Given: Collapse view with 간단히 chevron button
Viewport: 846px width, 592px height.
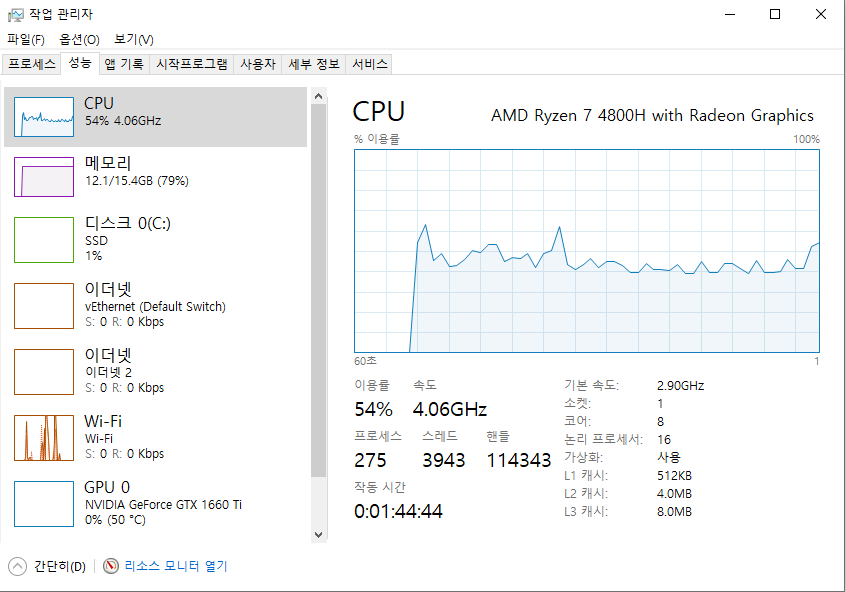Looking at the screenshot, I should point(17,566).
